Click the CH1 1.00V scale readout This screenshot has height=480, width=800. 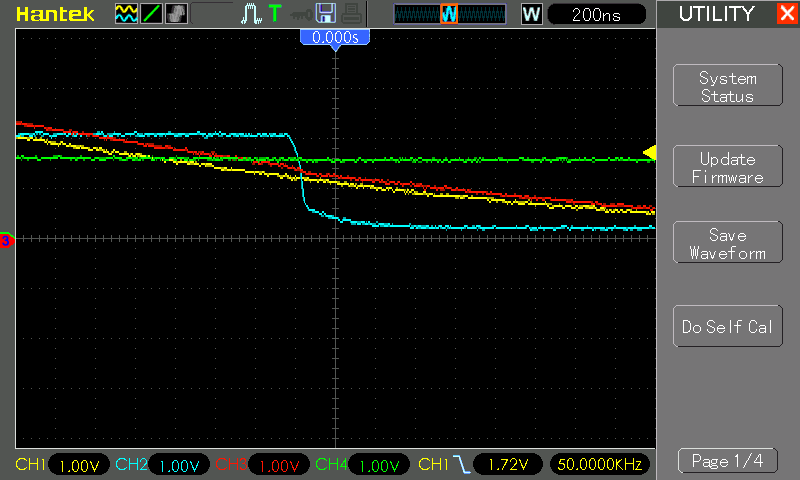coord(79,465)
